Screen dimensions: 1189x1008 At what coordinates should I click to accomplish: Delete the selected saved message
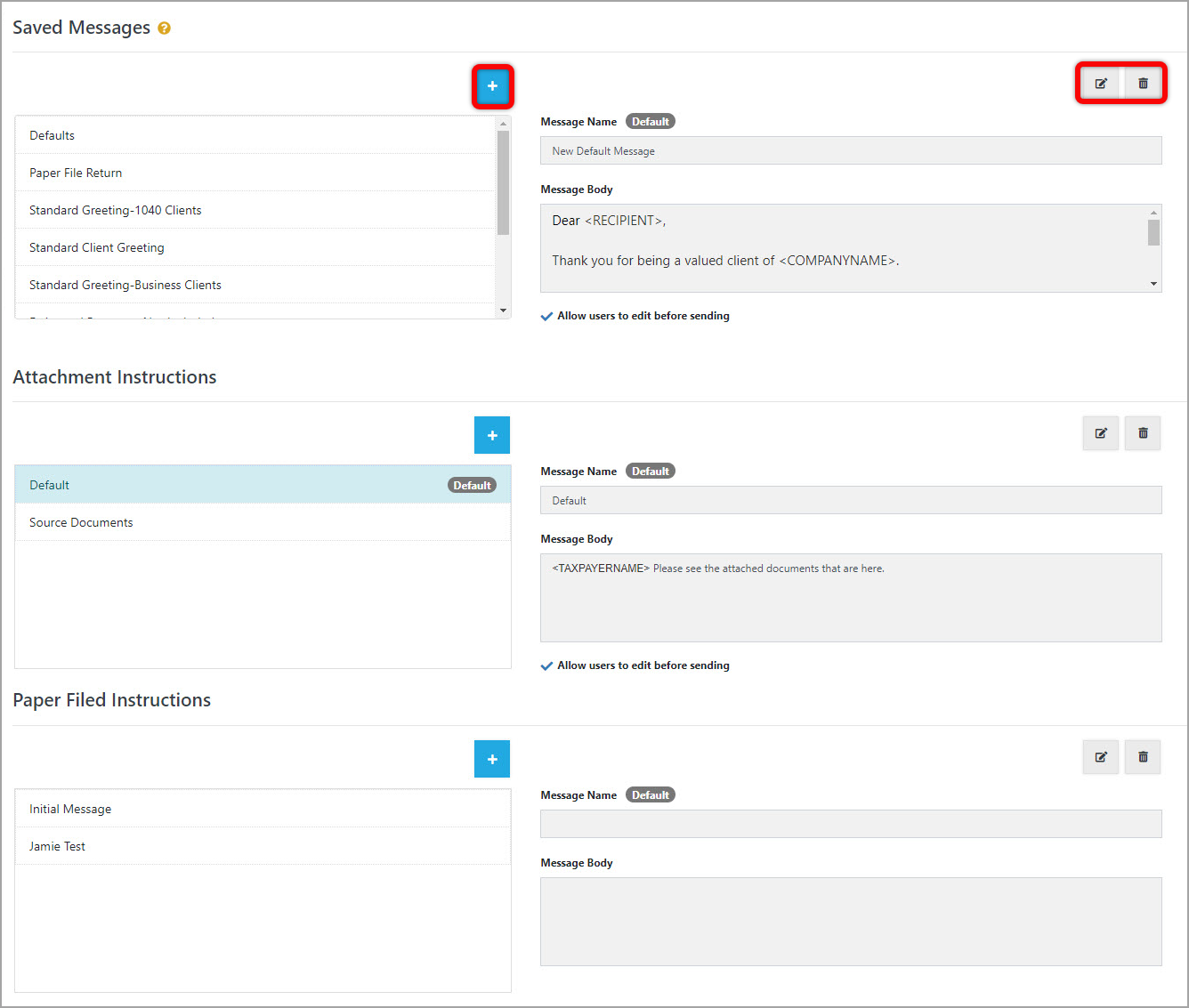click(1143, 83)
